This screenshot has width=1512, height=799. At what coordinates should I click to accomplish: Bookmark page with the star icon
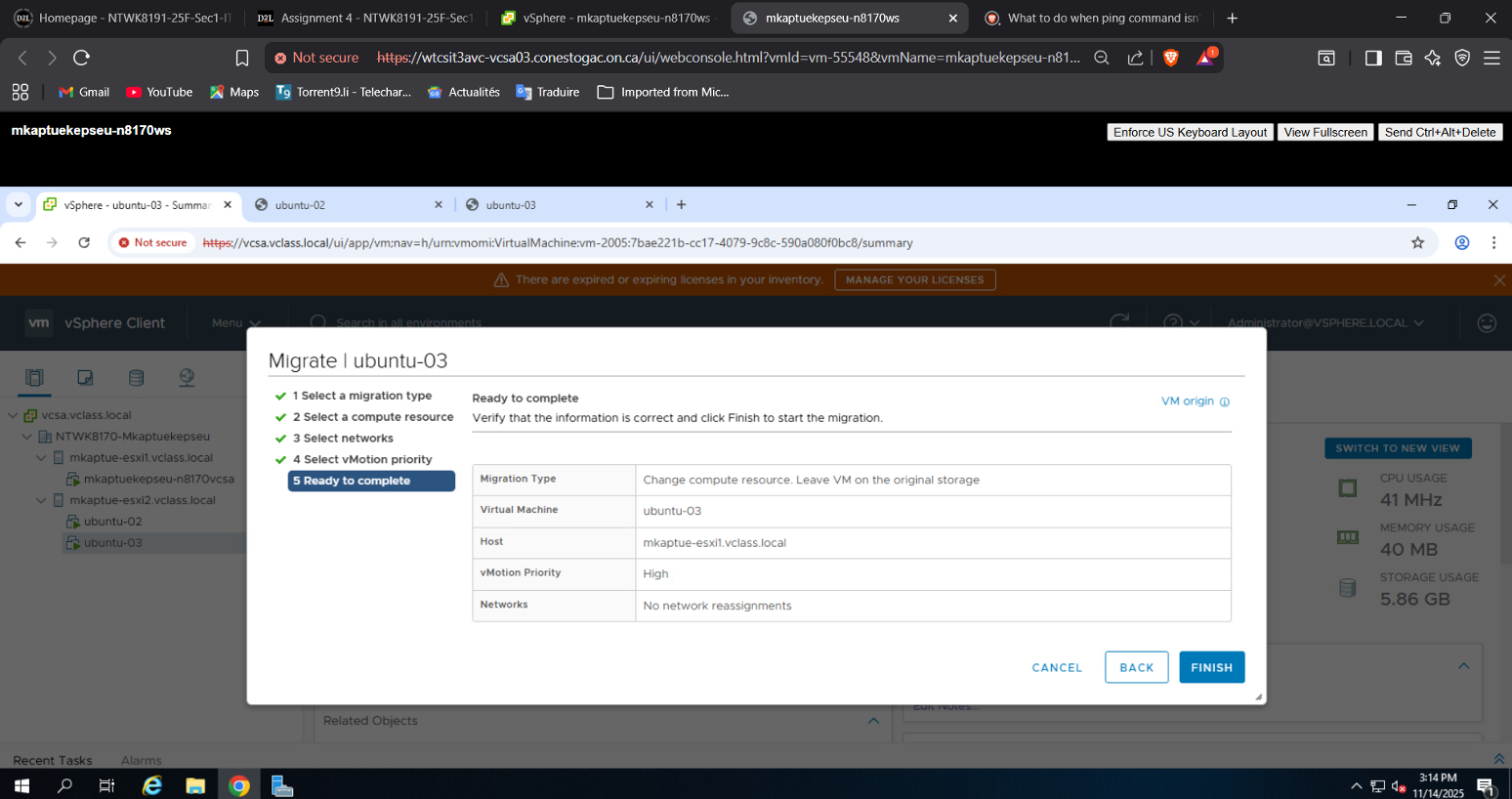pyautogui.click(x=1417, y=243)
